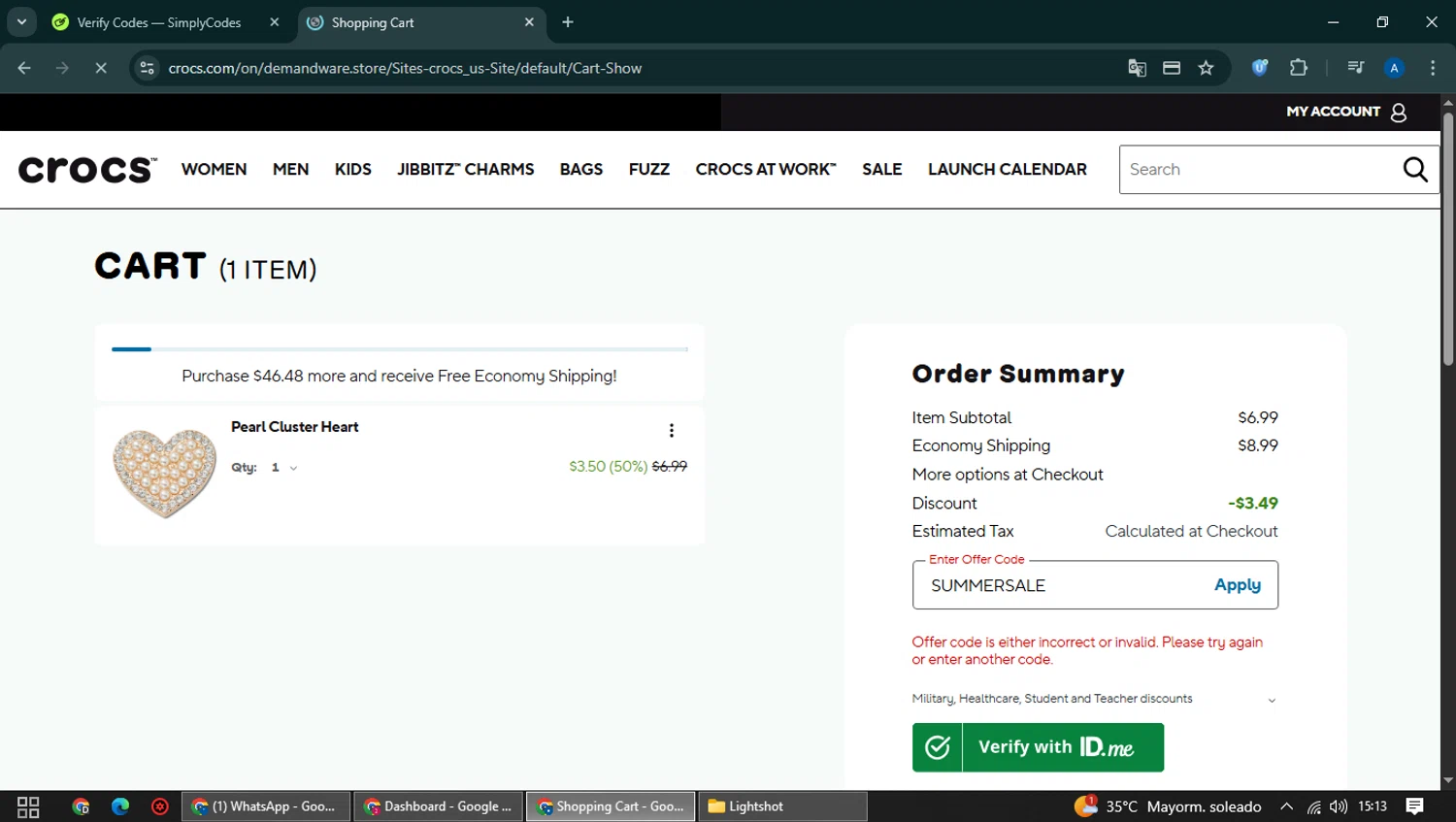
Task: Open the extensions puzzle icon
Action: point(1299,68)
